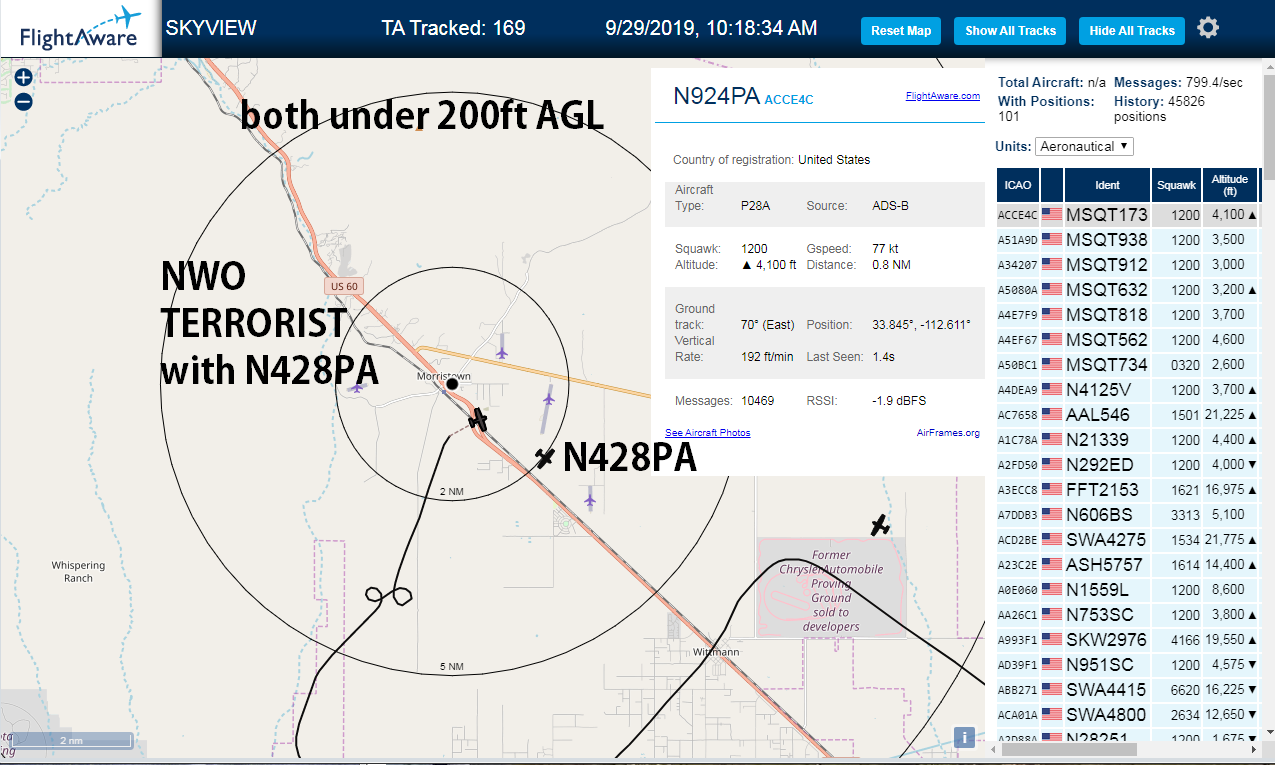Select the SKW2976 row
Screen dimensions: 1275x765
(1128, 639)
